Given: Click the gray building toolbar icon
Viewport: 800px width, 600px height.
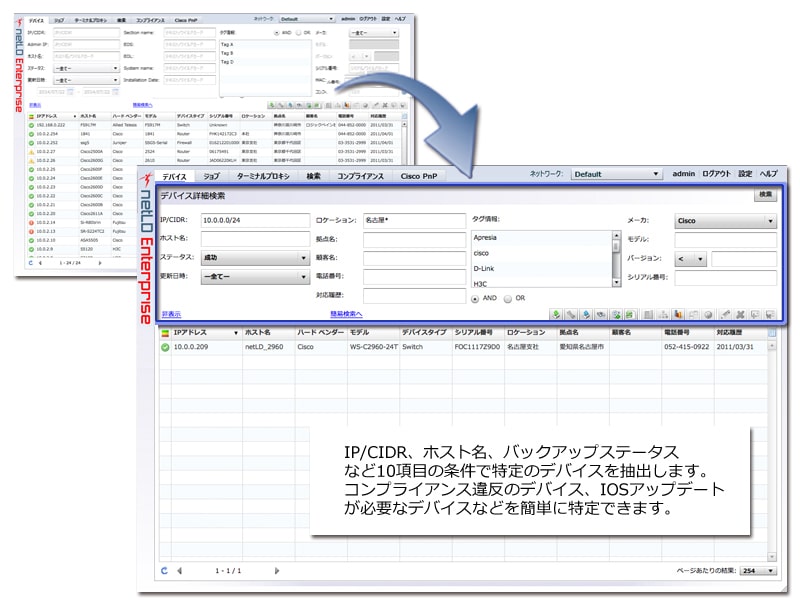Looking at the screenshot, I should point(648,314).
